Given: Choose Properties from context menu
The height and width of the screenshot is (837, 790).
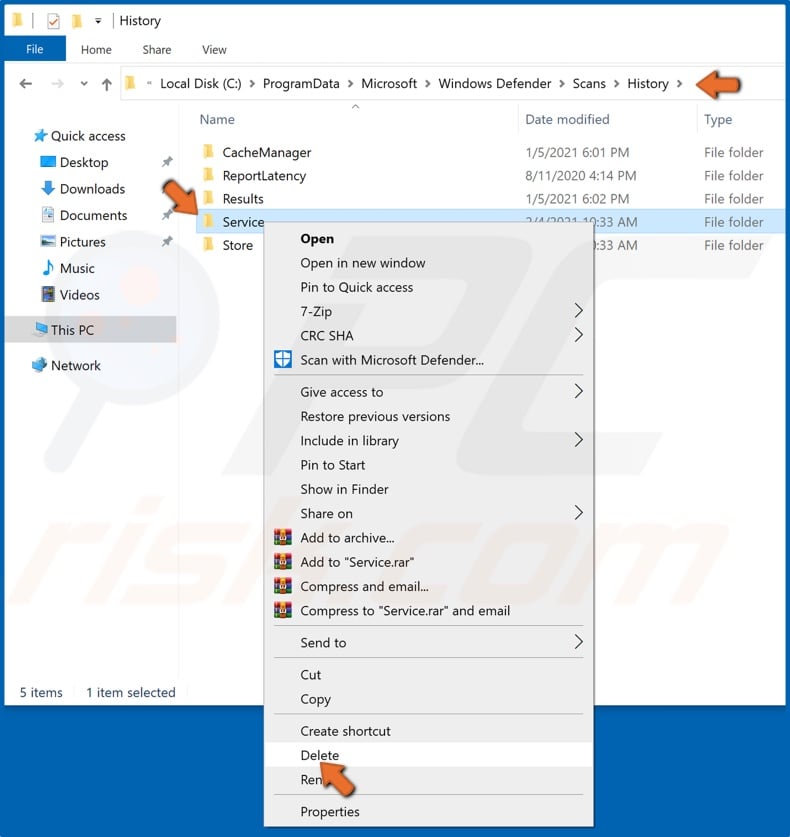Looking at the screenshot, I should [x=330, y=812].
